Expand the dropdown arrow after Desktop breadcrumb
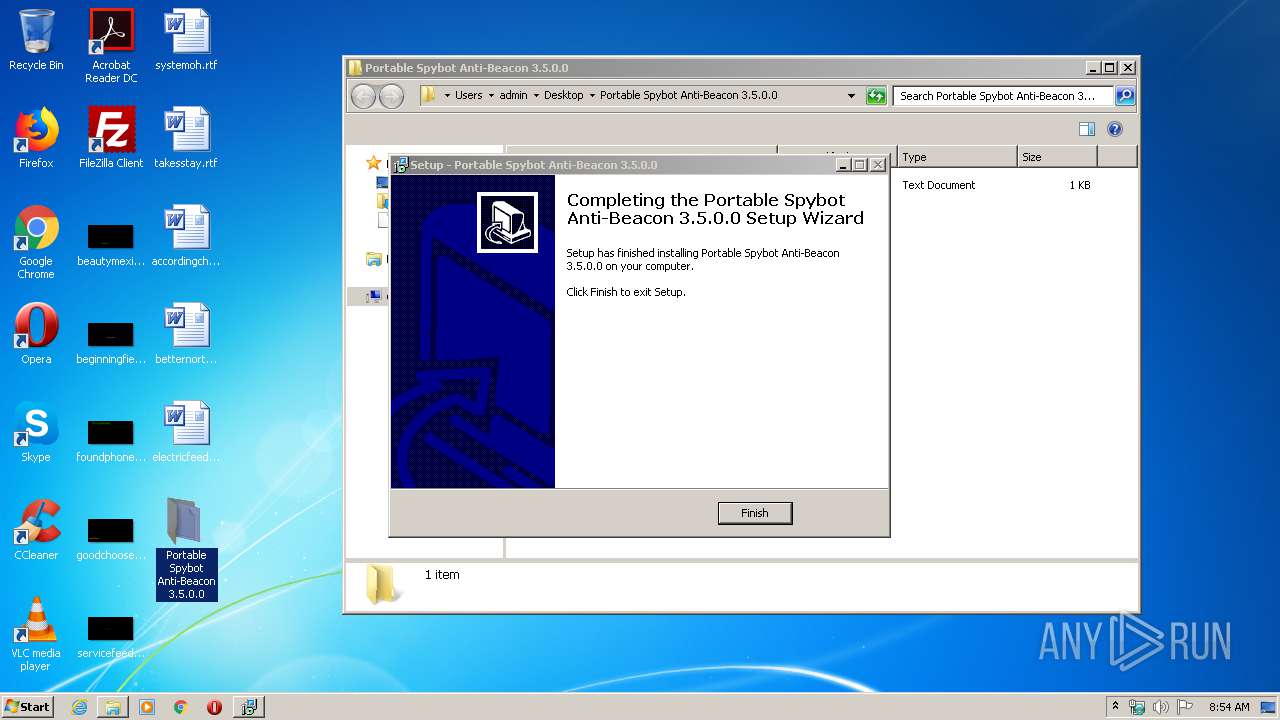This screenshot has height=720, width=1280. click(x=592, y=96)
